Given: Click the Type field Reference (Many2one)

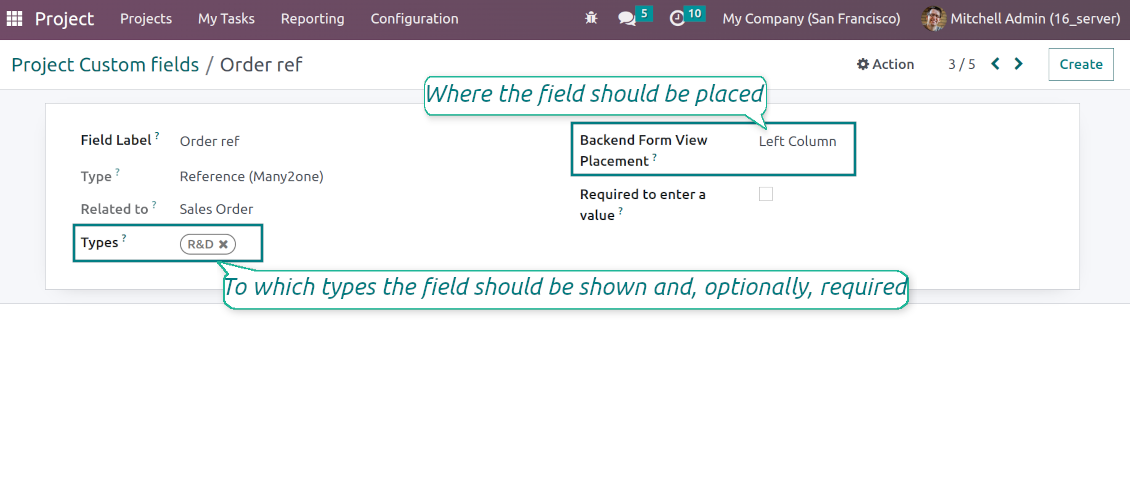Looking at the screenshot, I should point(251,176).
